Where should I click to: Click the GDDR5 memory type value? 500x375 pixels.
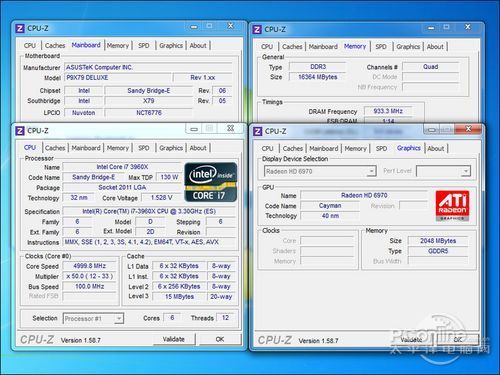click(x=438, y=251)
